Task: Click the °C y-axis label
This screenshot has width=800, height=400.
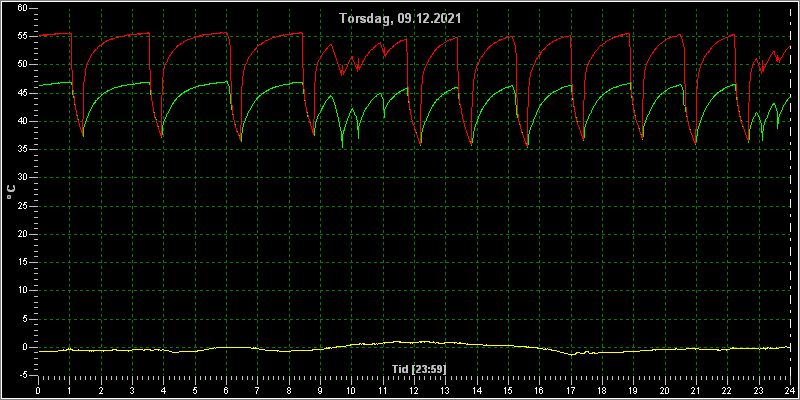Action: click(11, 192)
